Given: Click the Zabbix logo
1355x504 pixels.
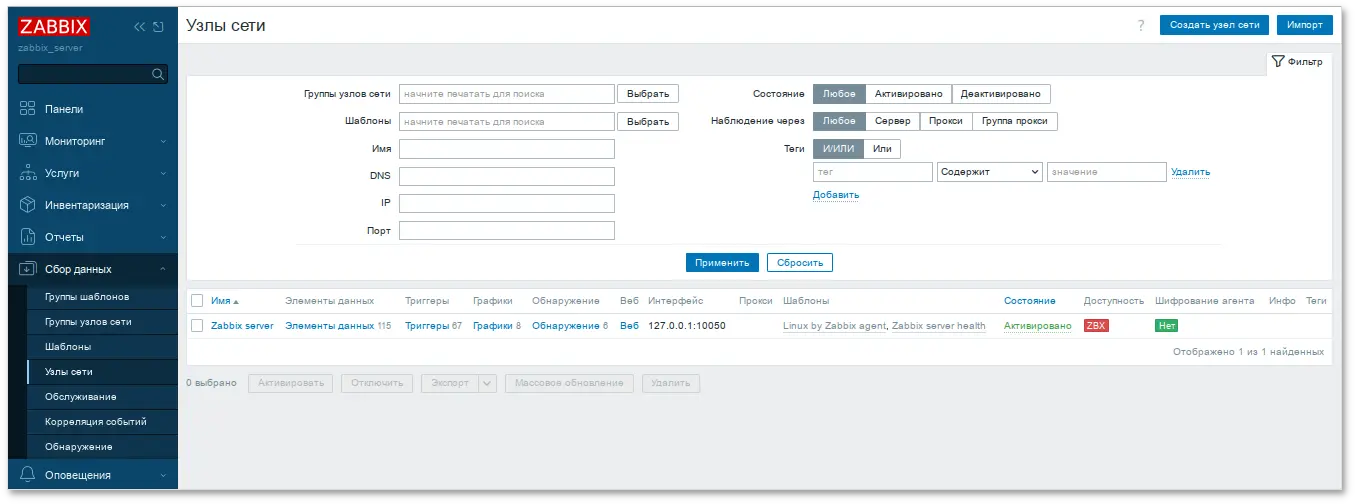Looking at the screenshot, I should click(x=54, y=27).
